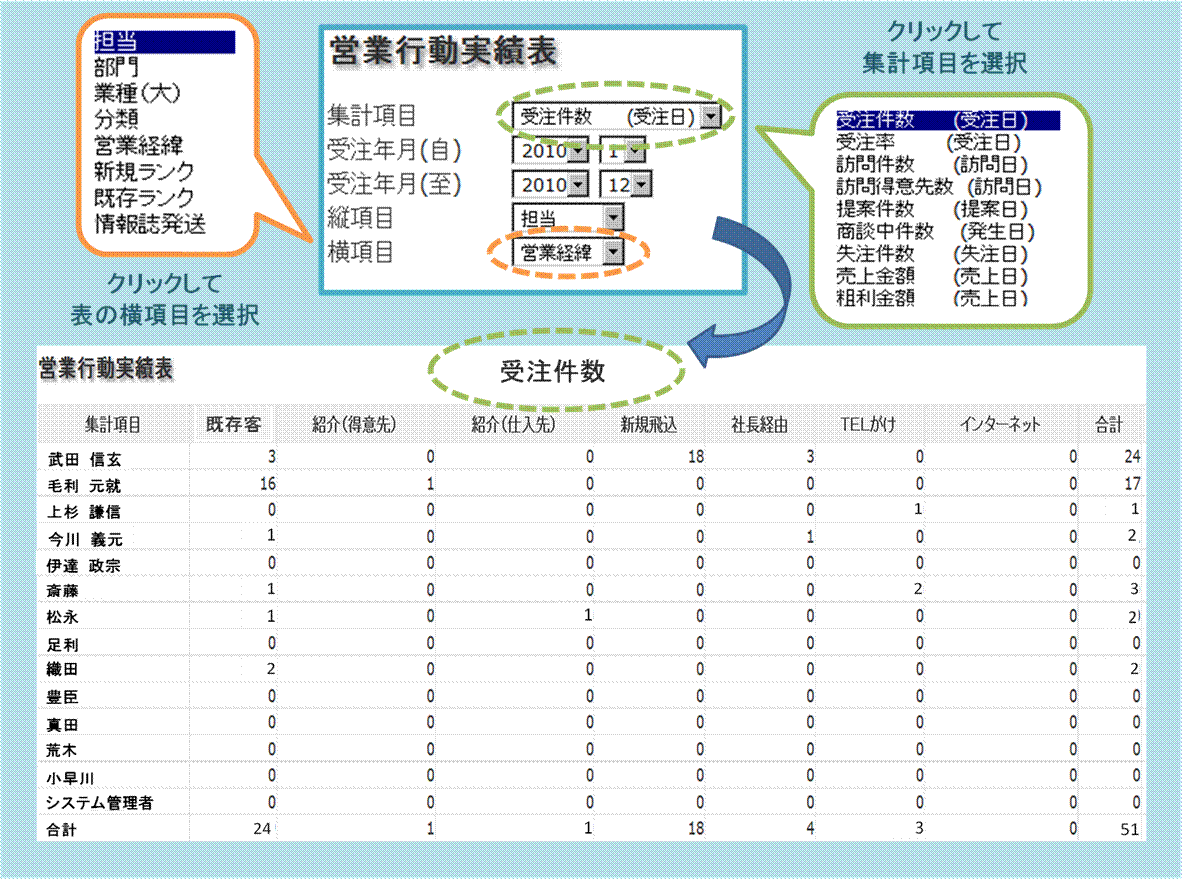Click the 受注件数 report title
Viewport: 1182px width, 879px height.
tap(553, 371)
